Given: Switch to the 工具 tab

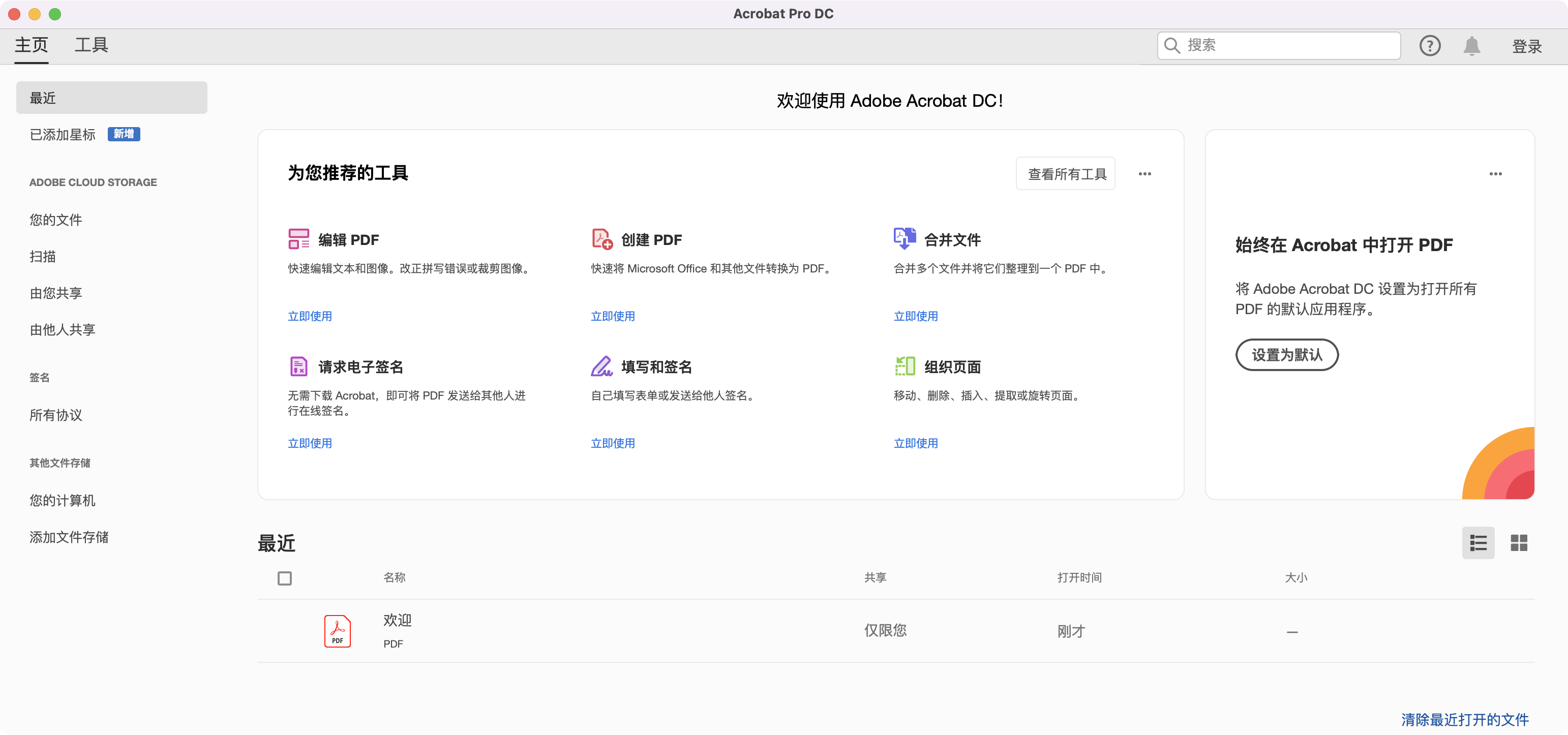Looking at the screenshot, I should pos(92,45).
